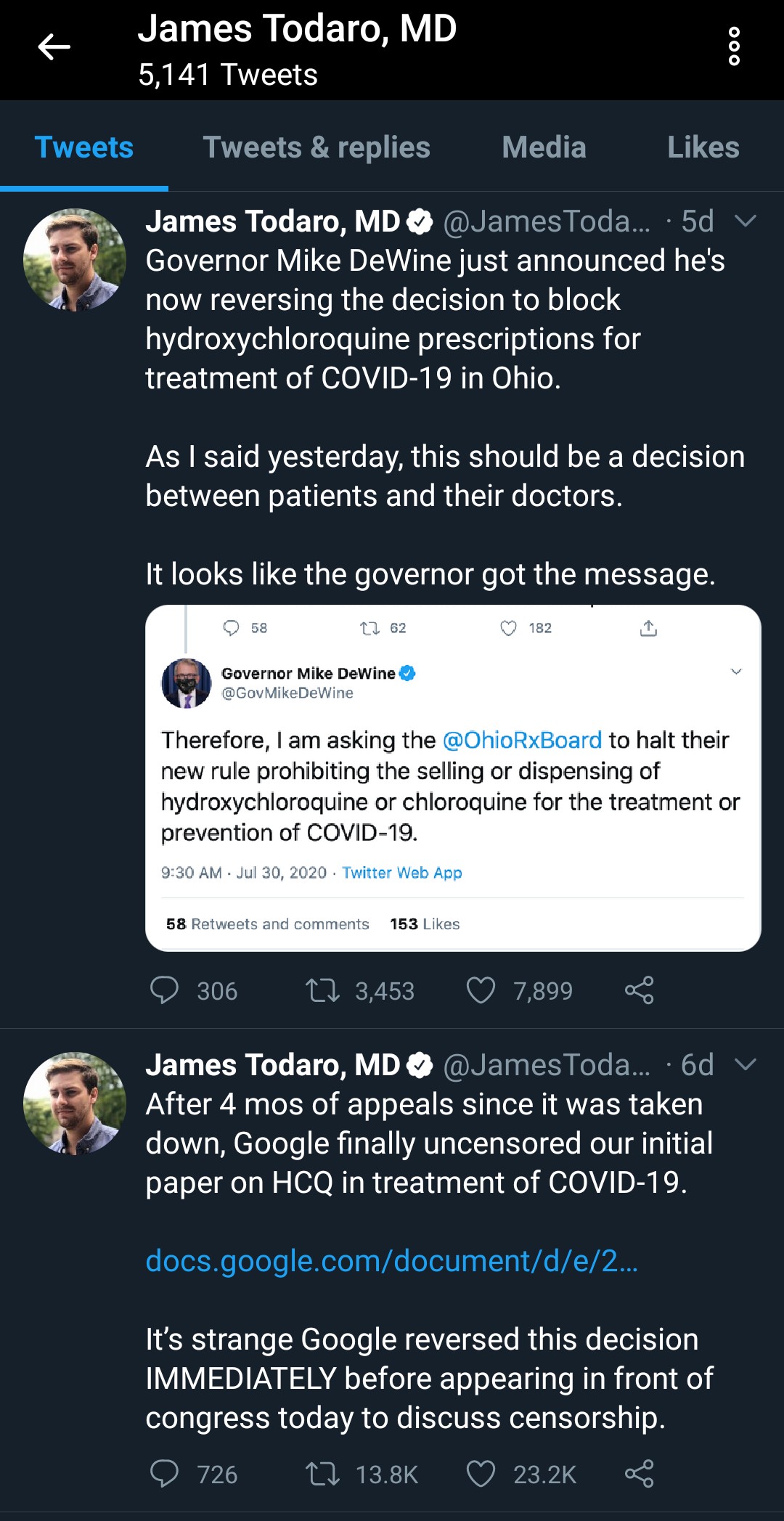Viewport: 784px width, 1521px height.
Task: Retweet the post with 3,453 retweets
Action: (322, 990)
